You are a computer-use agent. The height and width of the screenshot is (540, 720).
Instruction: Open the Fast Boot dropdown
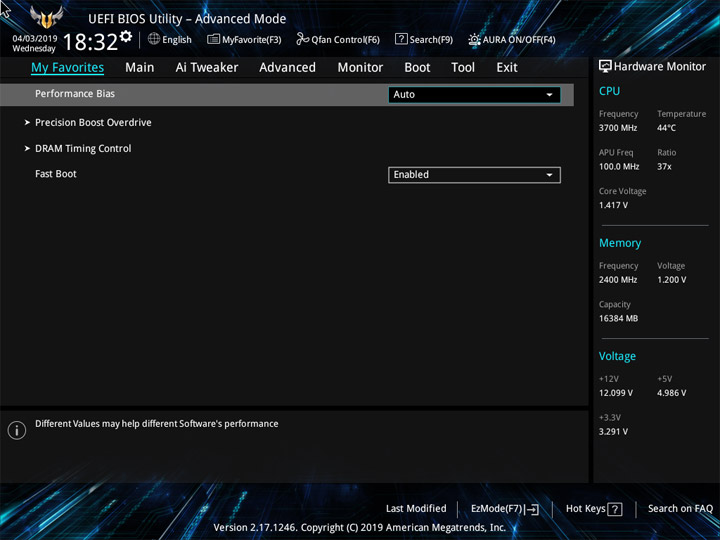pos(474,175)
